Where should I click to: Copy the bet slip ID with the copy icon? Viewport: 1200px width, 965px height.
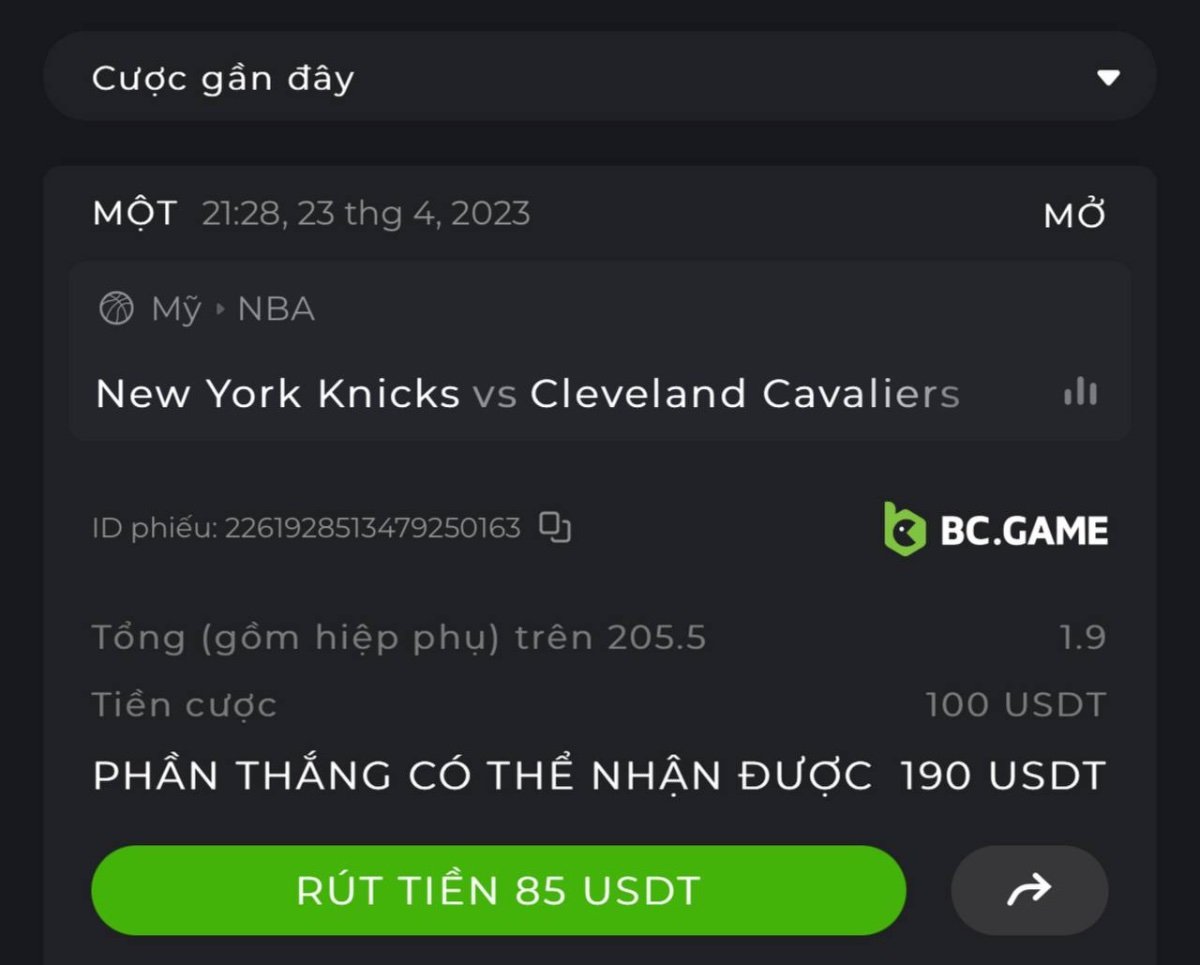555,527
